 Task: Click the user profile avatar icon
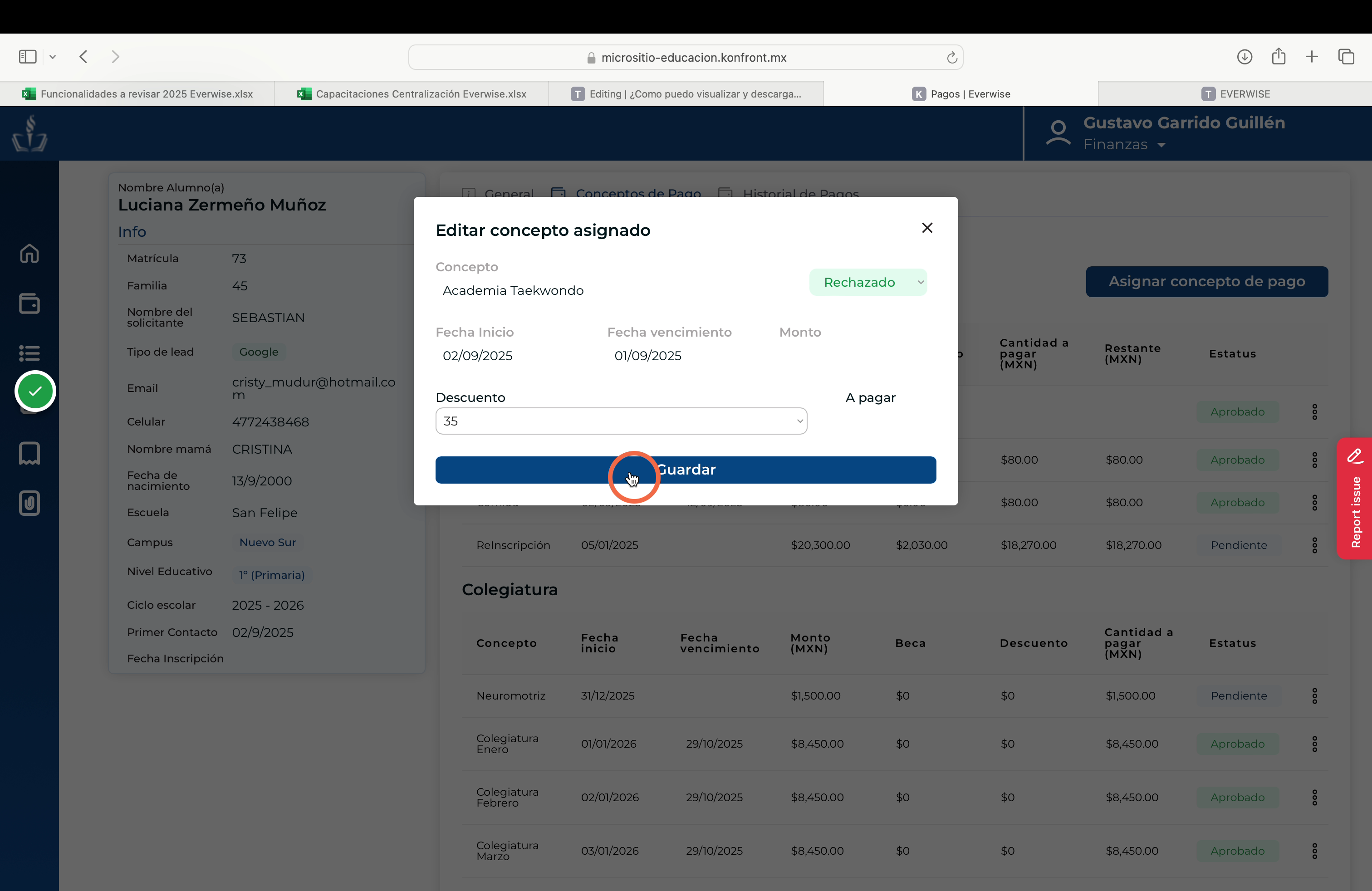(1058, 133)
